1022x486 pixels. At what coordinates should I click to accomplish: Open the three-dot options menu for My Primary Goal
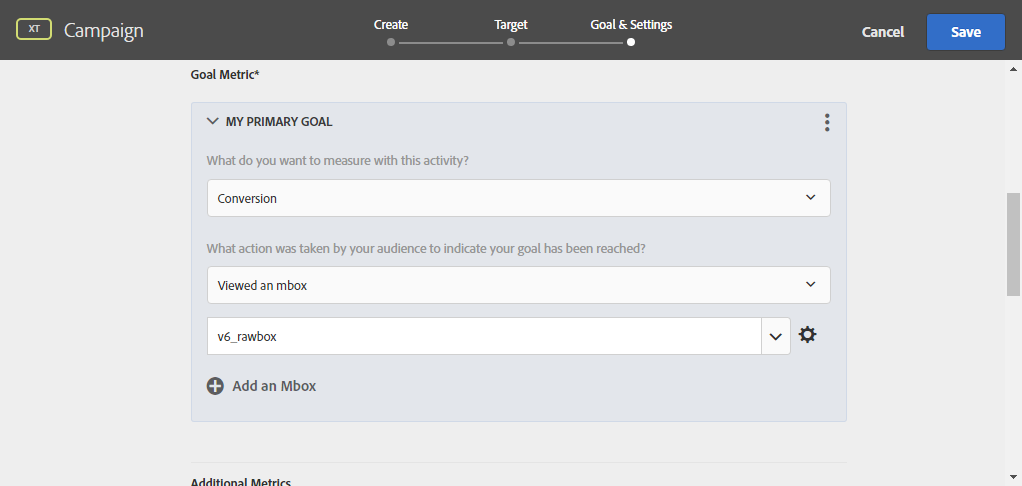827,122
